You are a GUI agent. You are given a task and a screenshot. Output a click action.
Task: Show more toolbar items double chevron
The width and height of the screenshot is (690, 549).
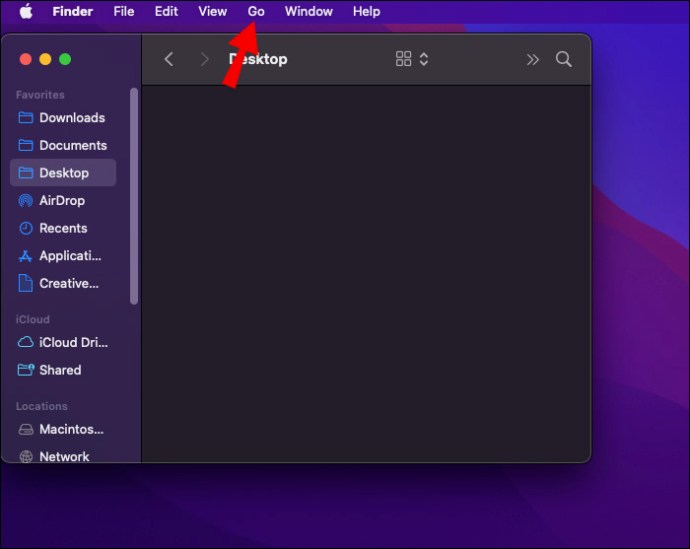[x=532, y=59]
